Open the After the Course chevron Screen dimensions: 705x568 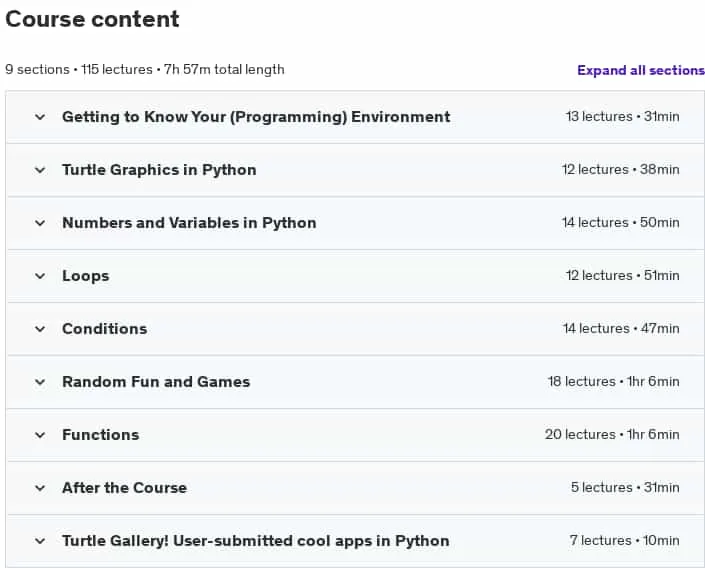(x=40, y=488)
